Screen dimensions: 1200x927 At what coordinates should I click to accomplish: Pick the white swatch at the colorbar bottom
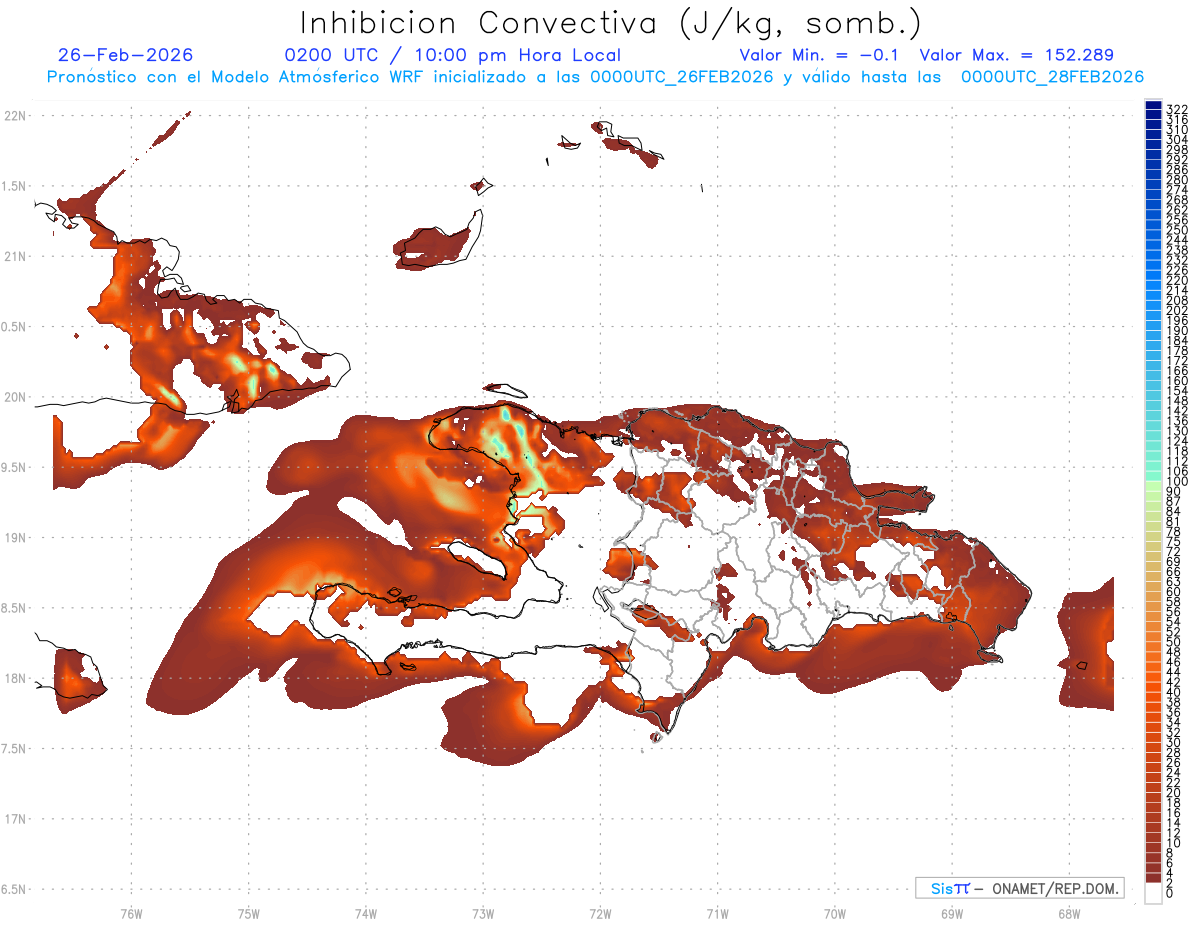click(x=1153, y=894)
